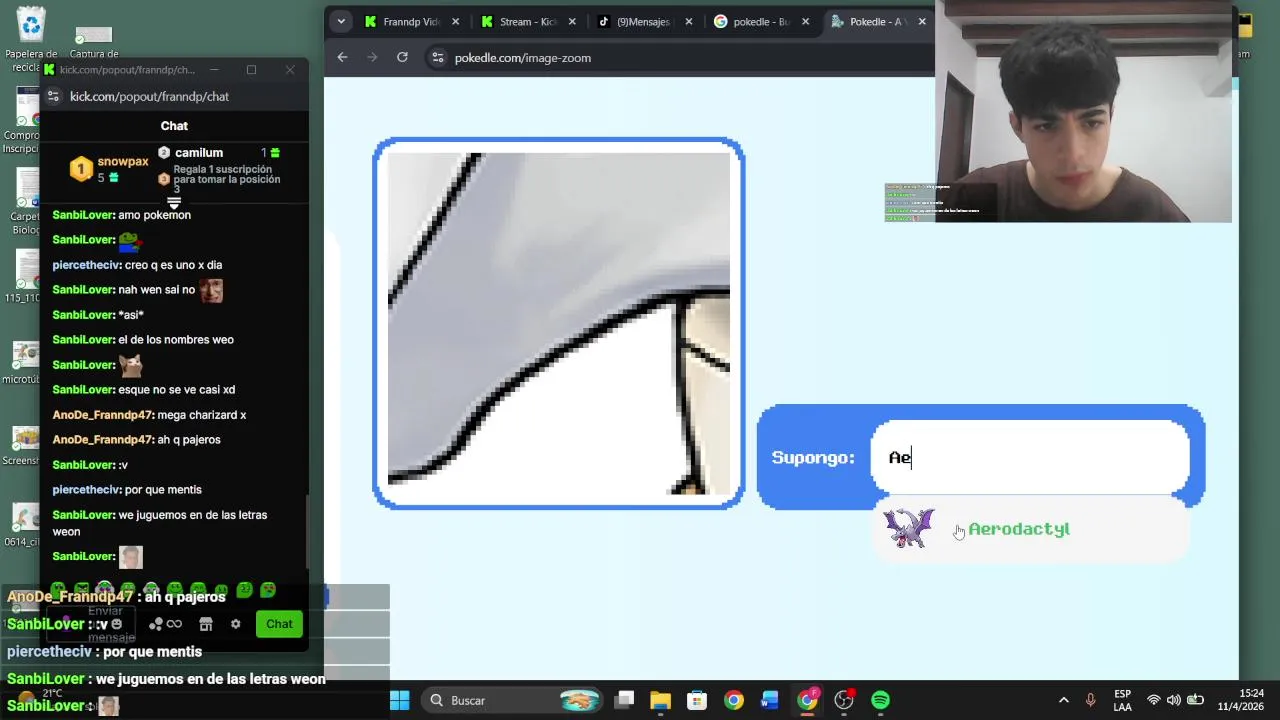The height and width of the screenshot is (720, 1280).
Task: Go back in the Pokedle browser window
Action: (x=342, y=57)
